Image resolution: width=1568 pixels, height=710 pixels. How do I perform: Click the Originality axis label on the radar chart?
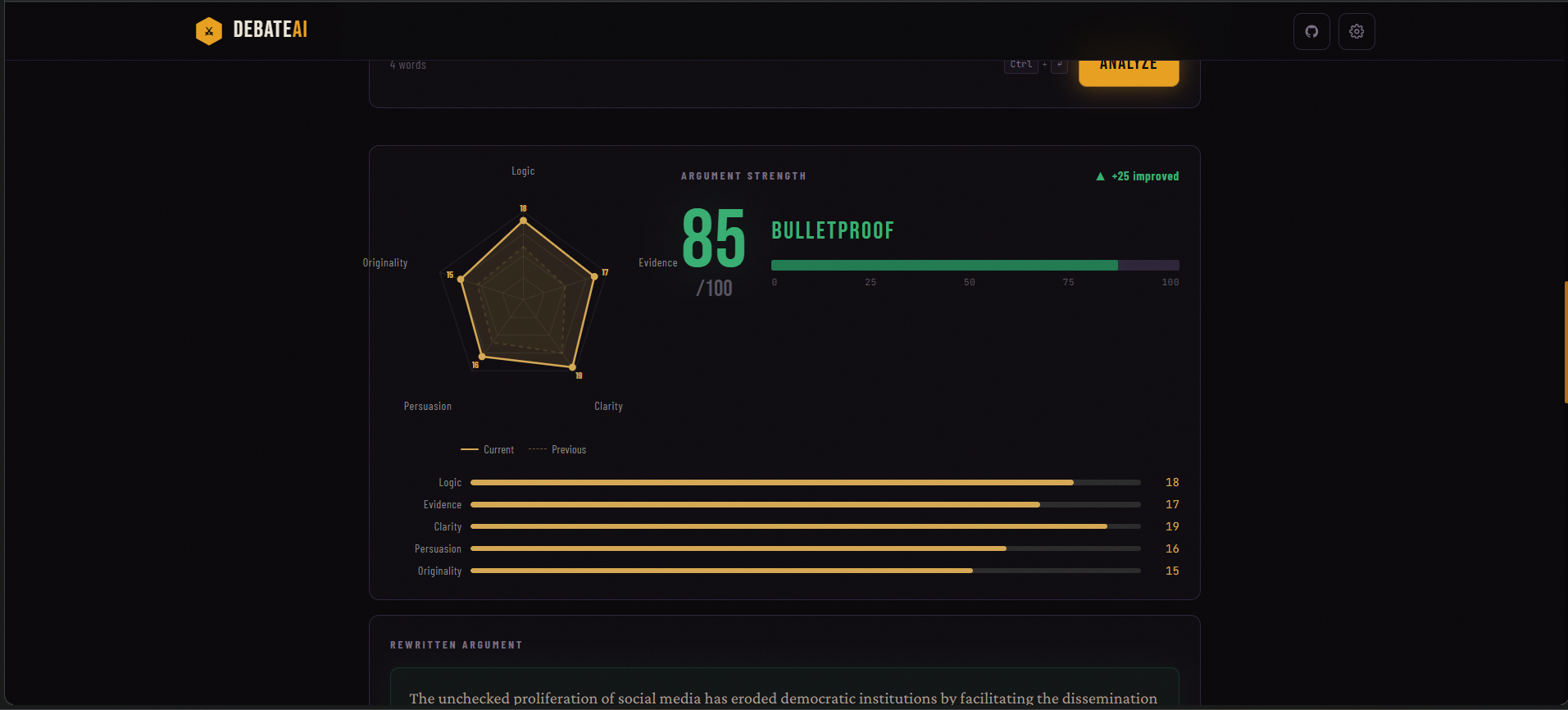pyautogui.click(x=385, y=263)
